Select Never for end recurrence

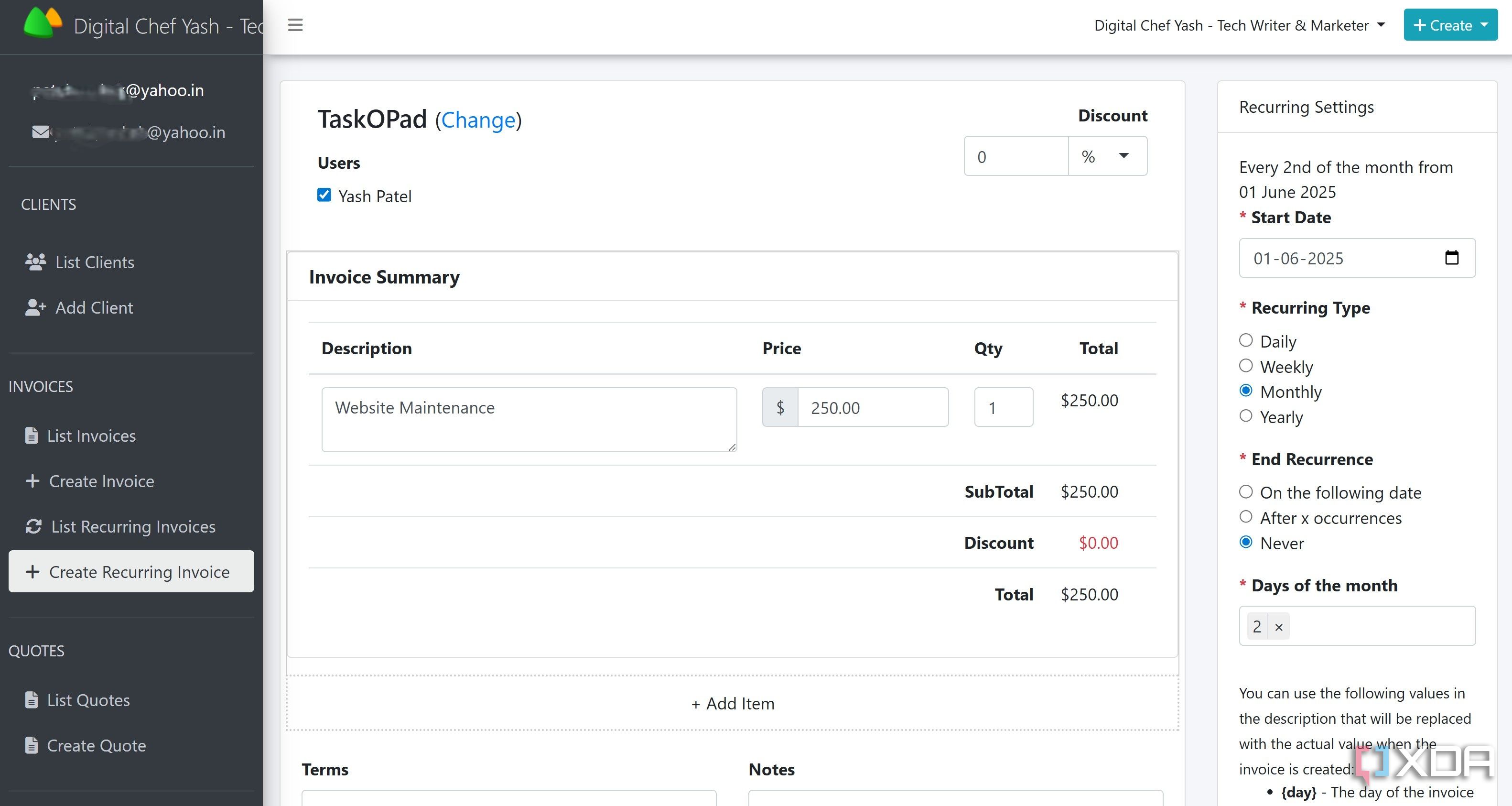tap(1245, 543)
